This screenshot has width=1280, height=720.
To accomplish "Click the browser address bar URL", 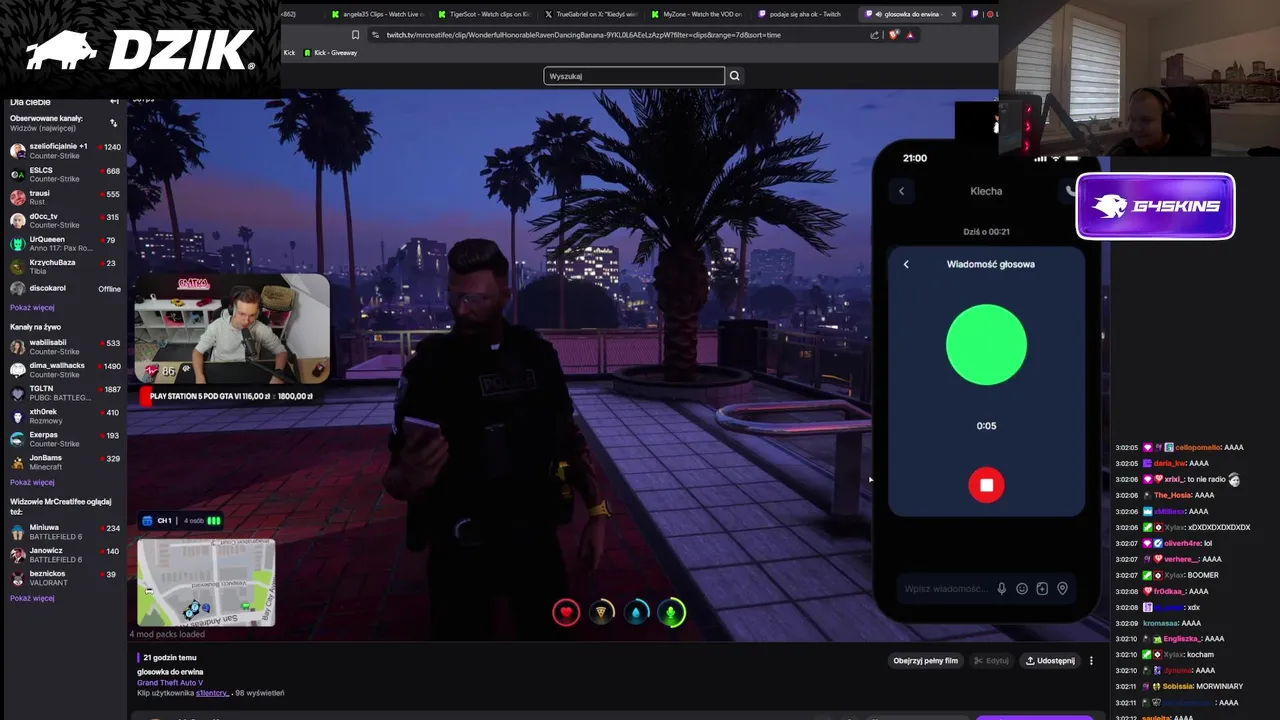I will [x=584, y=35].
